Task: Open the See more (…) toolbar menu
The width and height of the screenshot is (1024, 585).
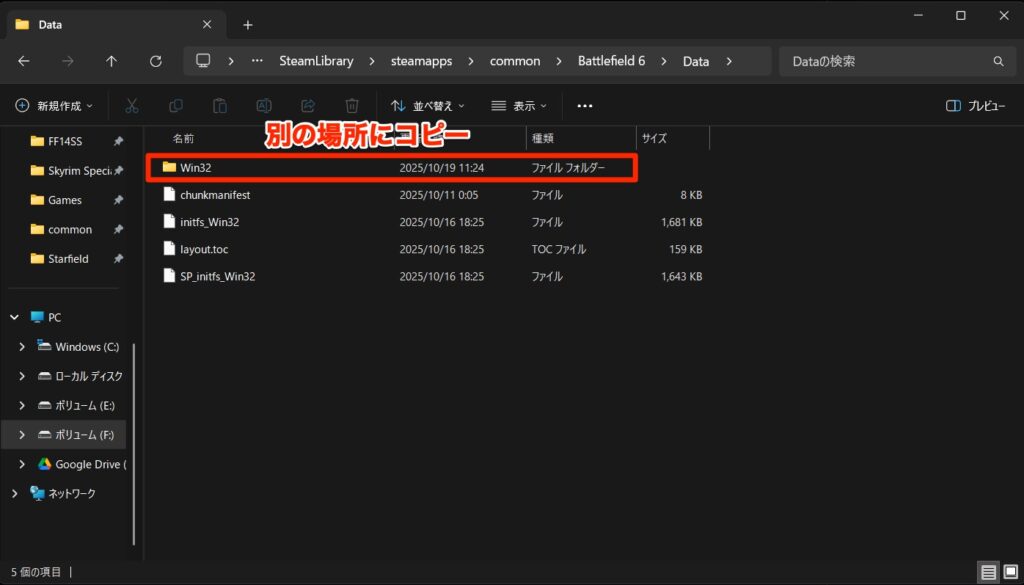Action: 585,105
